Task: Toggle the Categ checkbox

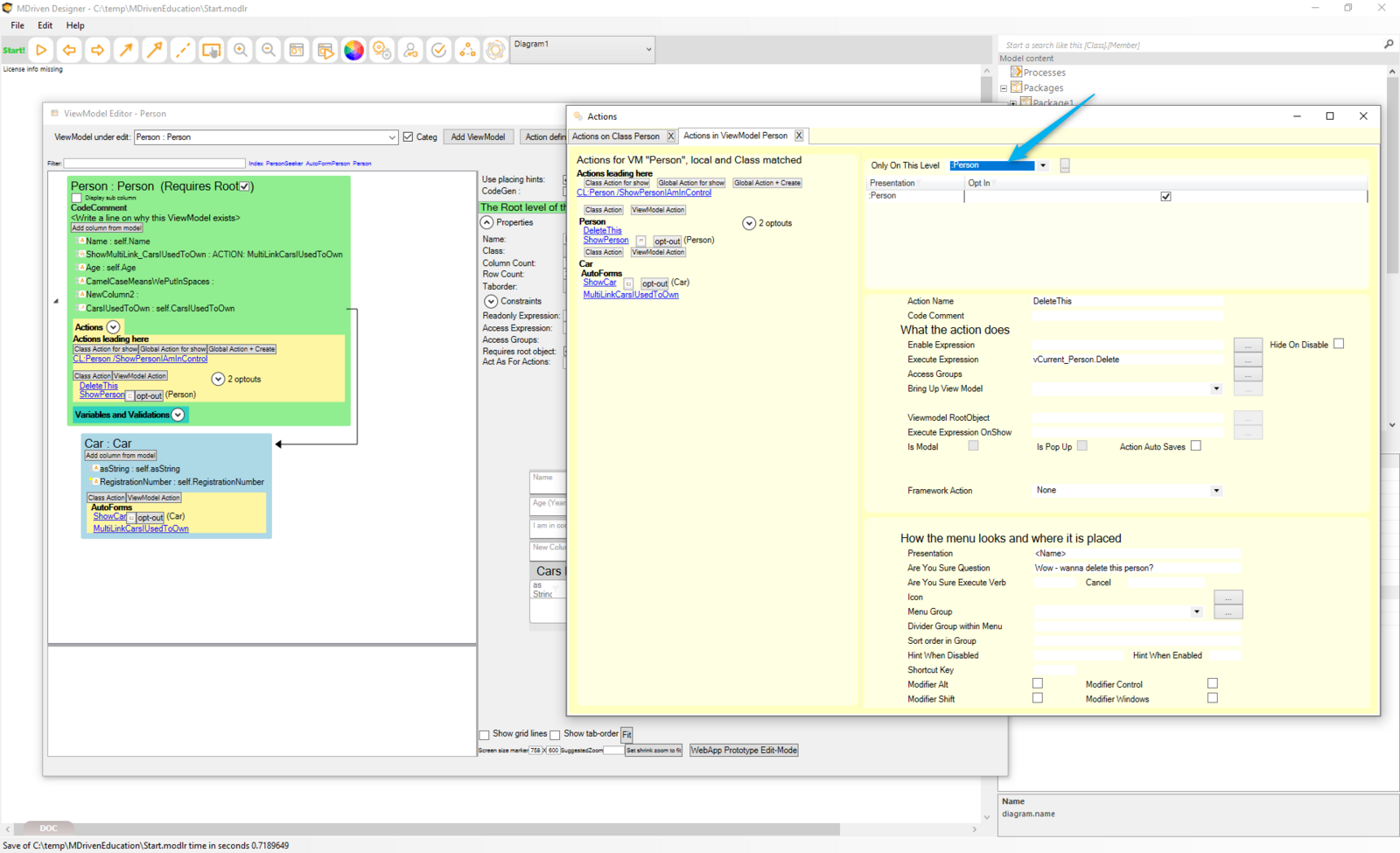Action: [408, 136]
